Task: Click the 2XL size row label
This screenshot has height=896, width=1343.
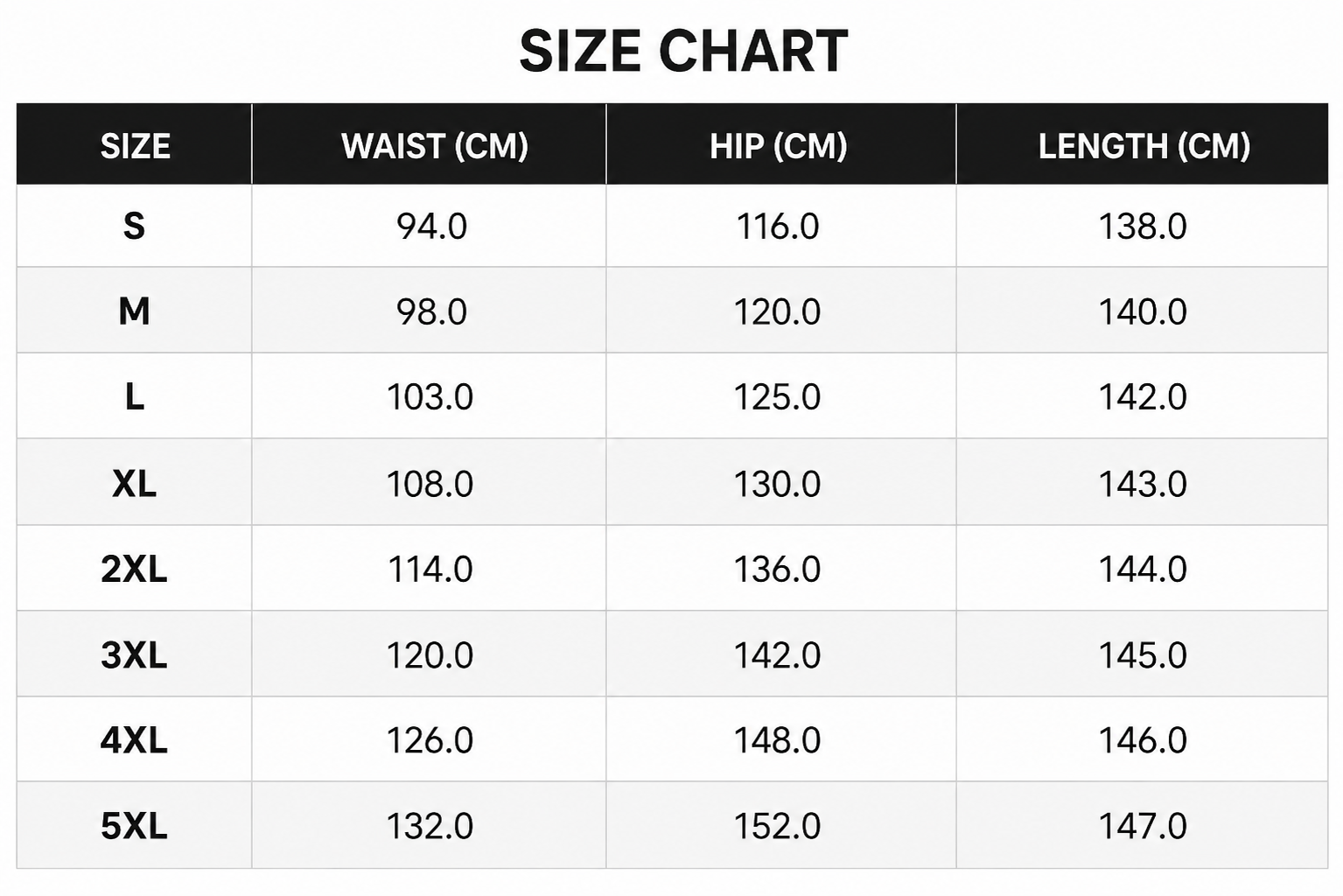Action: click(134, 569)
